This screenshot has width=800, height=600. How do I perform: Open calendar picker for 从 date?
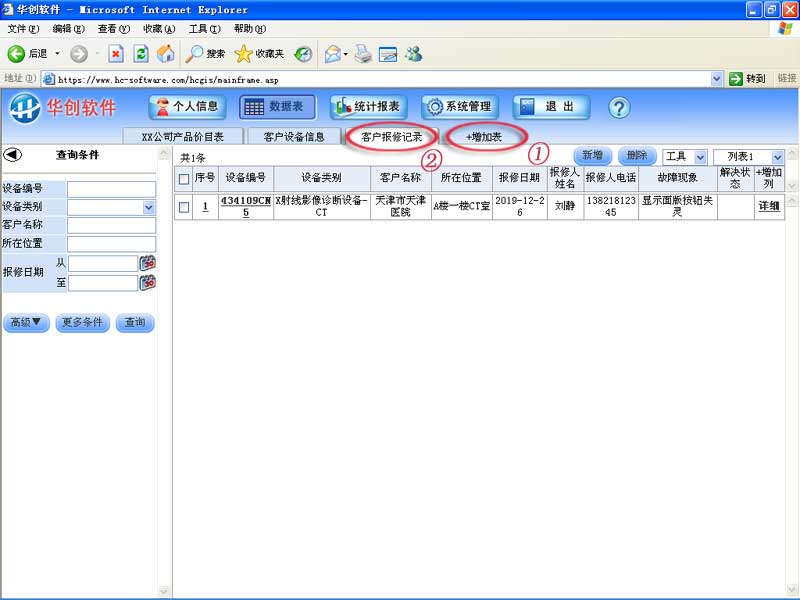coord(147,263)
